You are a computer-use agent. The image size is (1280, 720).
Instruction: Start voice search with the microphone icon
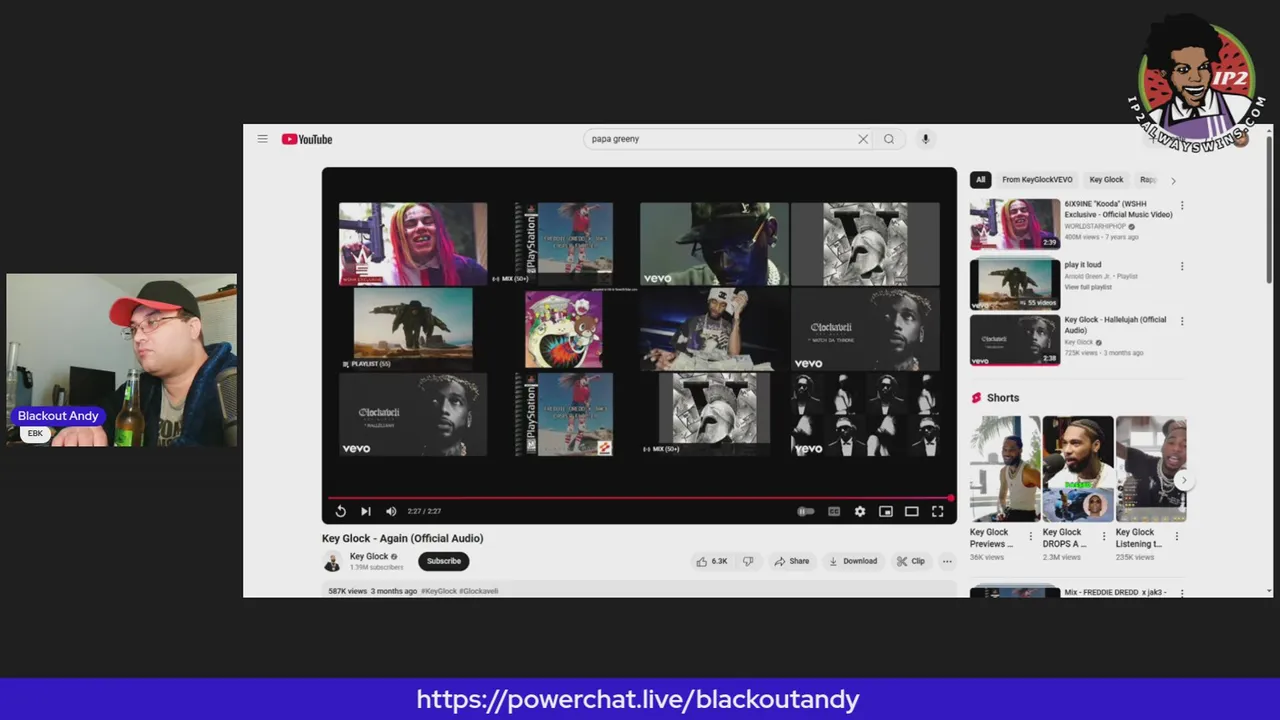pyautogui.click(x=925, y=139)
